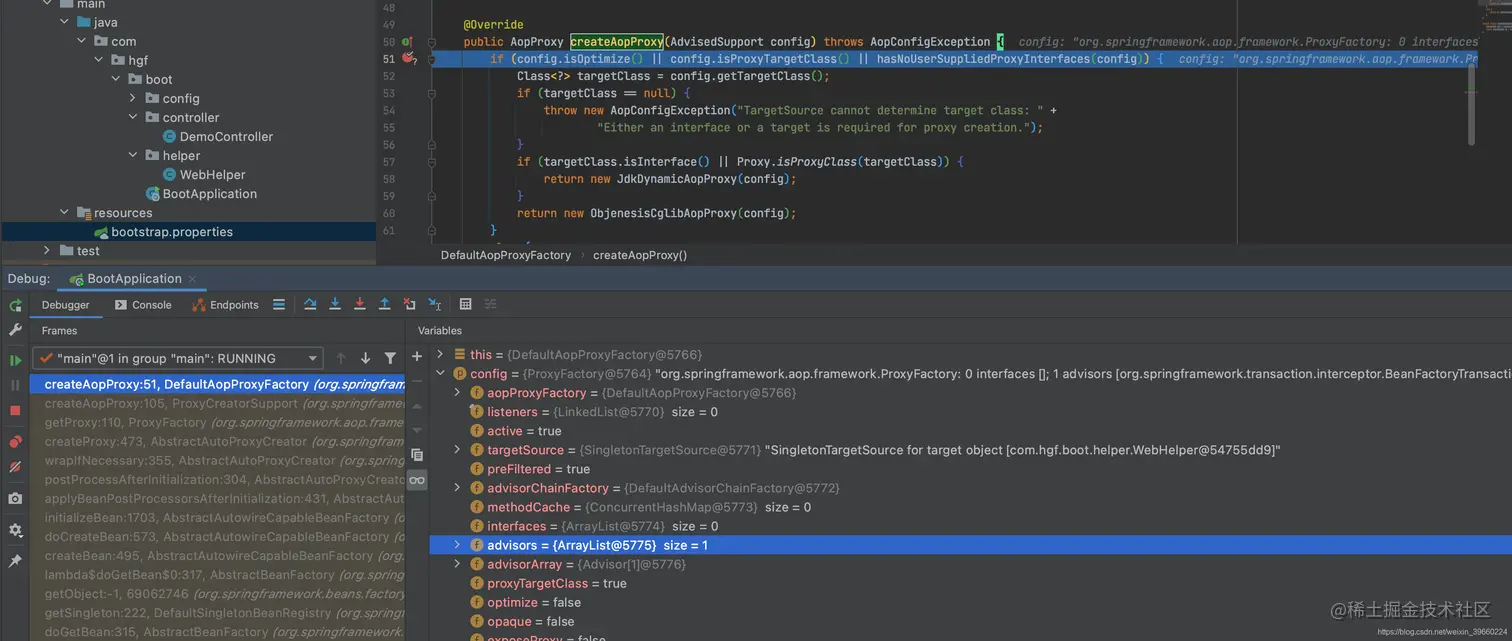Click override gutter icon at line 50
The image size is (1512, 641).
[407, 42]
